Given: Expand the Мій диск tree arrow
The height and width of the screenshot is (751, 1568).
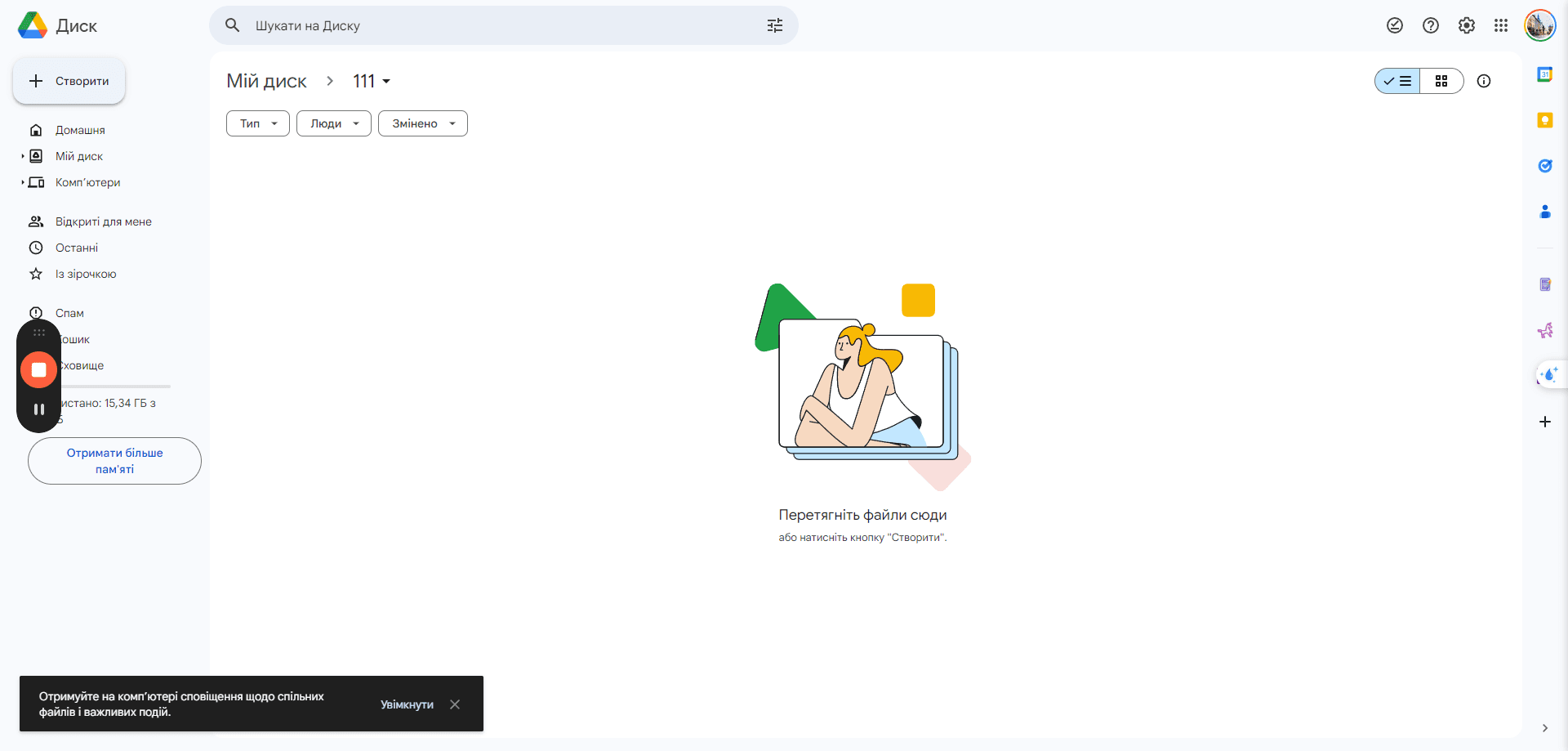Looking at the screenshot, I should click(23, 156).
